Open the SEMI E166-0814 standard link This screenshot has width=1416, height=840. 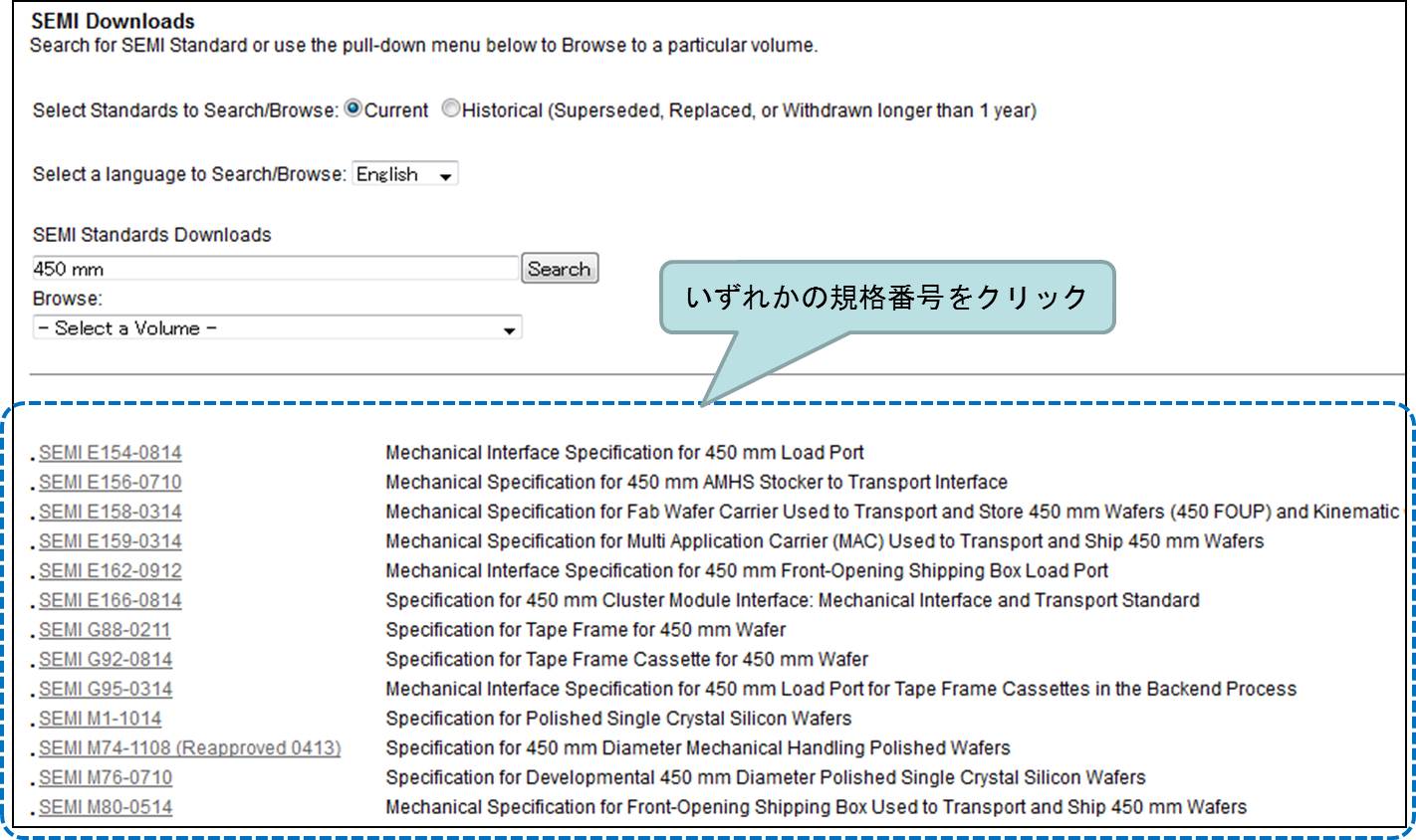point(111,600)
